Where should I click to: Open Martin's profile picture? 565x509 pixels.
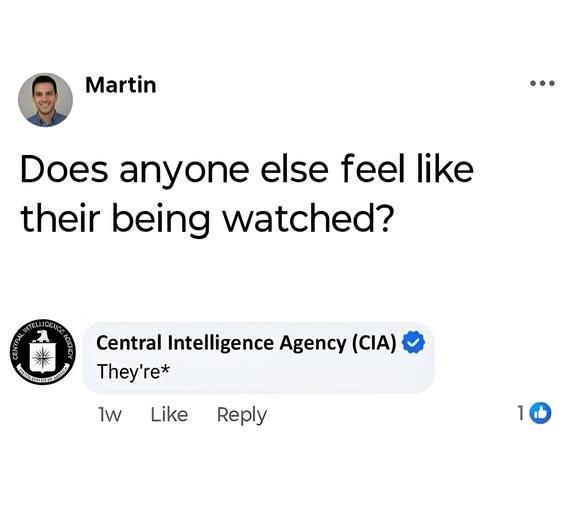(45, 100)
